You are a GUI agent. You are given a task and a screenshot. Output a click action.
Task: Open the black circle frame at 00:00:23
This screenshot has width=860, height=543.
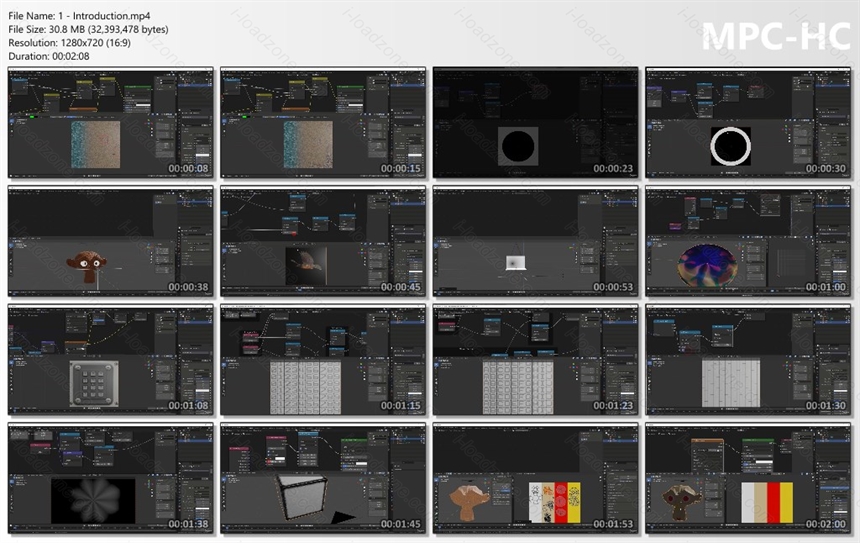coord(535,123)
